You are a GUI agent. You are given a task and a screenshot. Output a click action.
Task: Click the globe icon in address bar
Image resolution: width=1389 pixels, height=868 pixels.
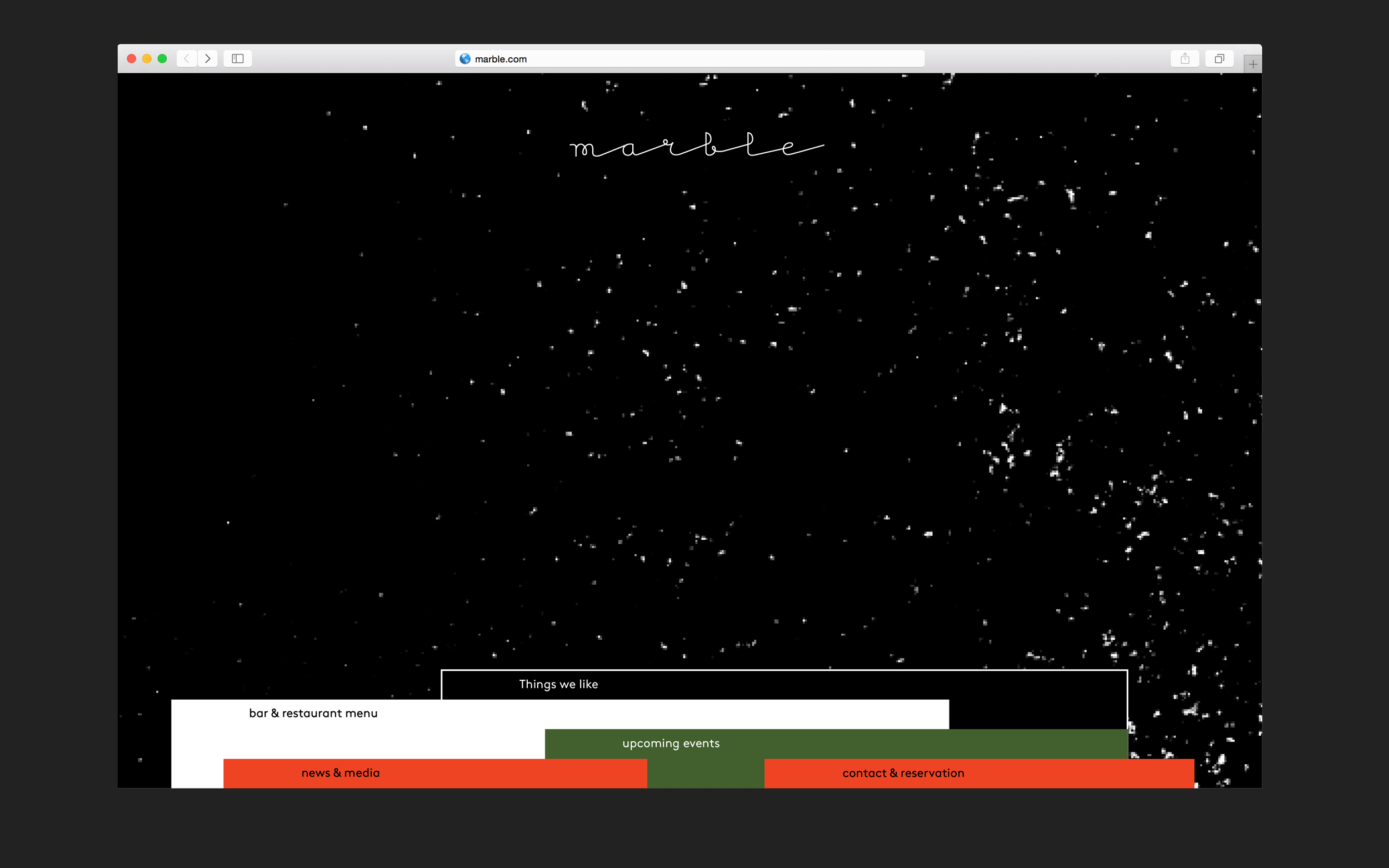tap(465, 58)
